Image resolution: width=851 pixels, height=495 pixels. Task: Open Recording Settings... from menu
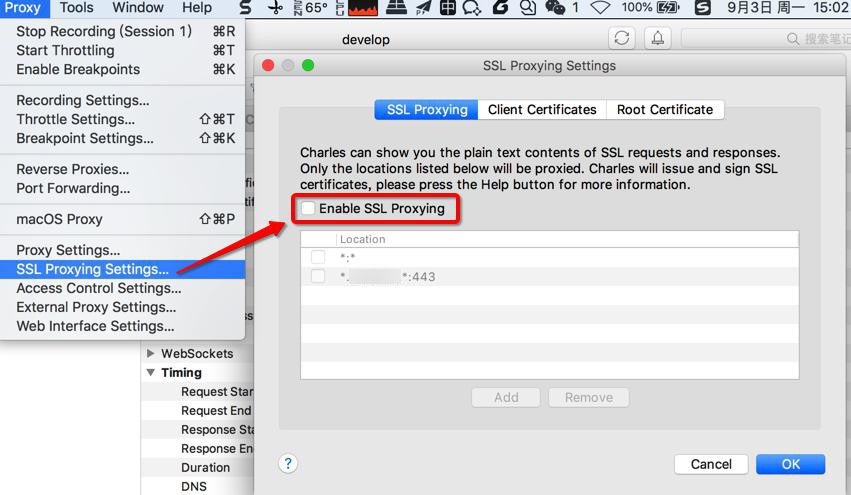[x=123, y=100]
